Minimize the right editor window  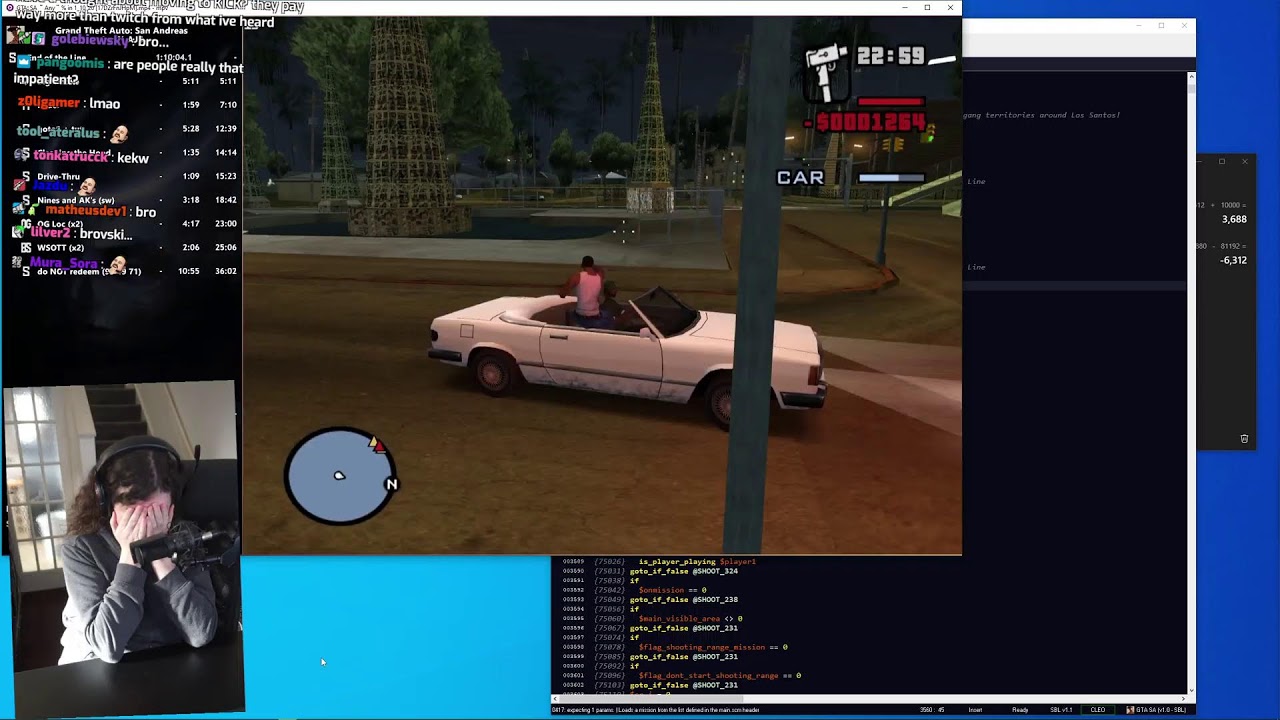point(1137,25)
